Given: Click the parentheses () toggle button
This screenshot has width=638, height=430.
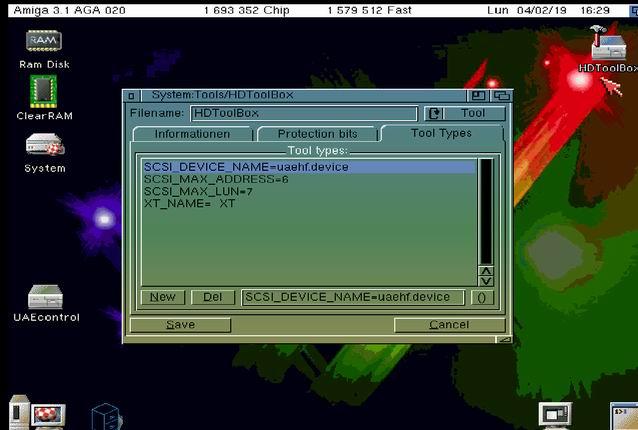Looking at the screenshot, I should click(482, 297).
